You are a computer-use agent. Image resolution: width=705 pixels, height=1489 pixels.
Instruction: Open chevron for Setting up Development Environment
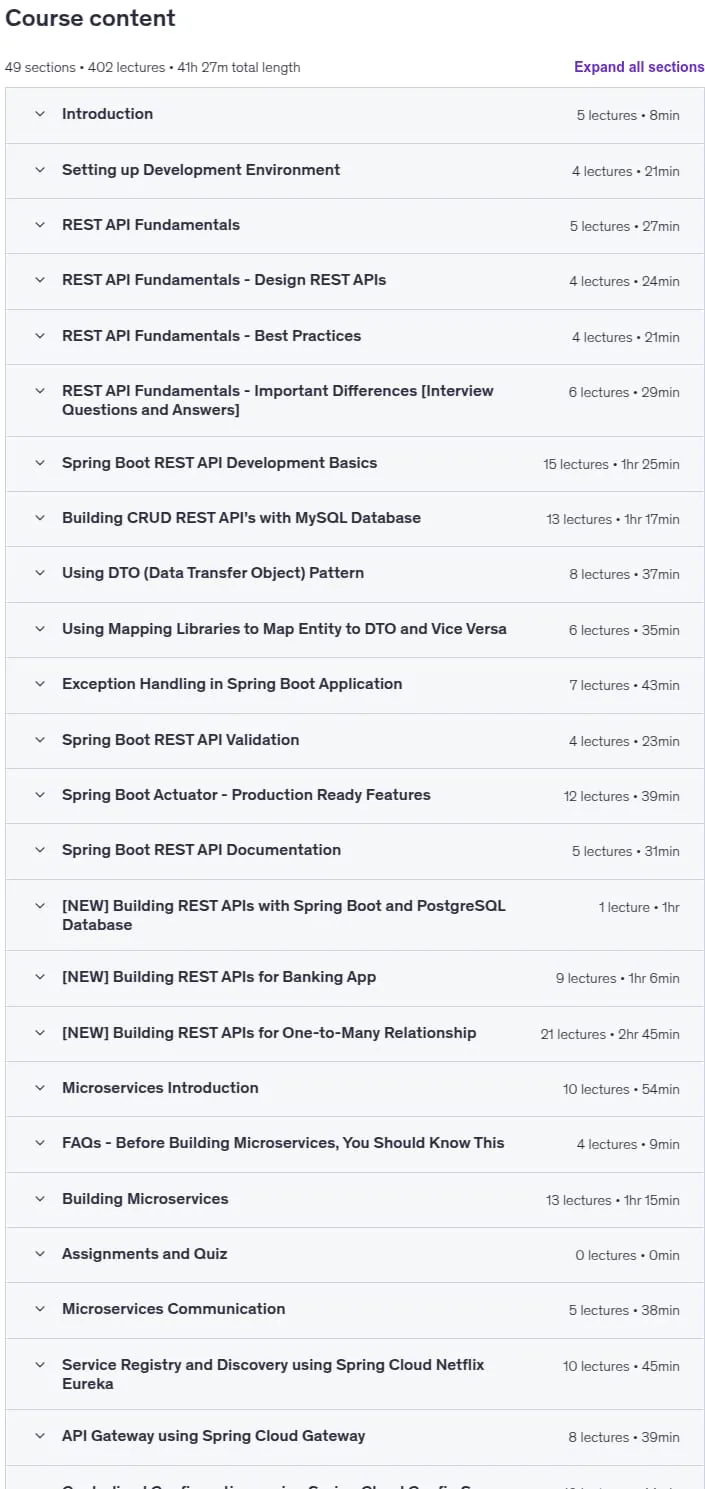40,170
